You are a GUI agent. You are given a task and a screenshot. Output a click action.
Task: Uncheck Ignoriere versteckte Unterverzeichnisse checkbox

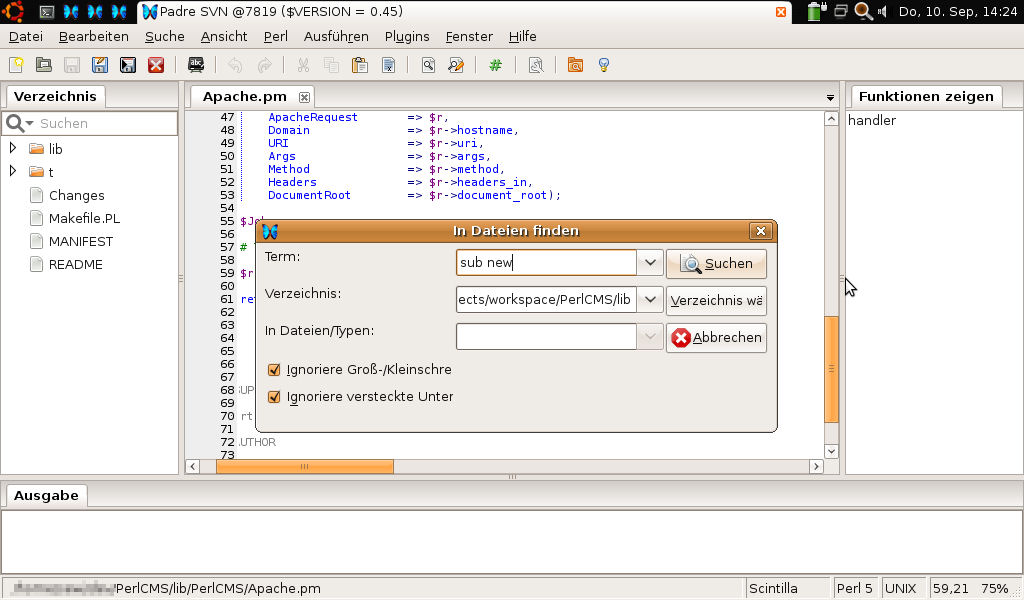(274, 397)
